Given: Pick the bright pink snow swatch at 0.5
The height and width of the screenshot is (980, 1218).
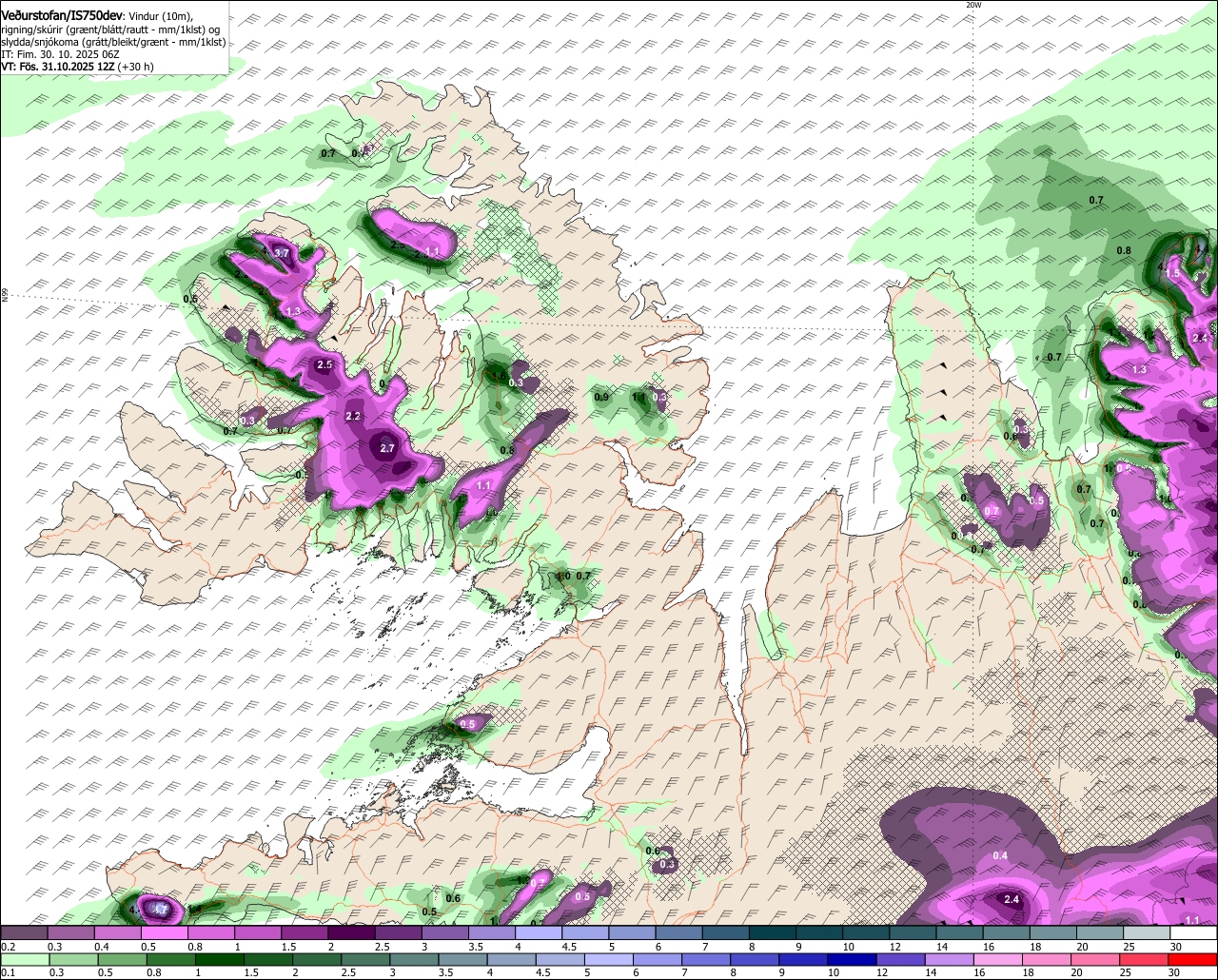Looking at the screenshot, I should coord(164,933).
